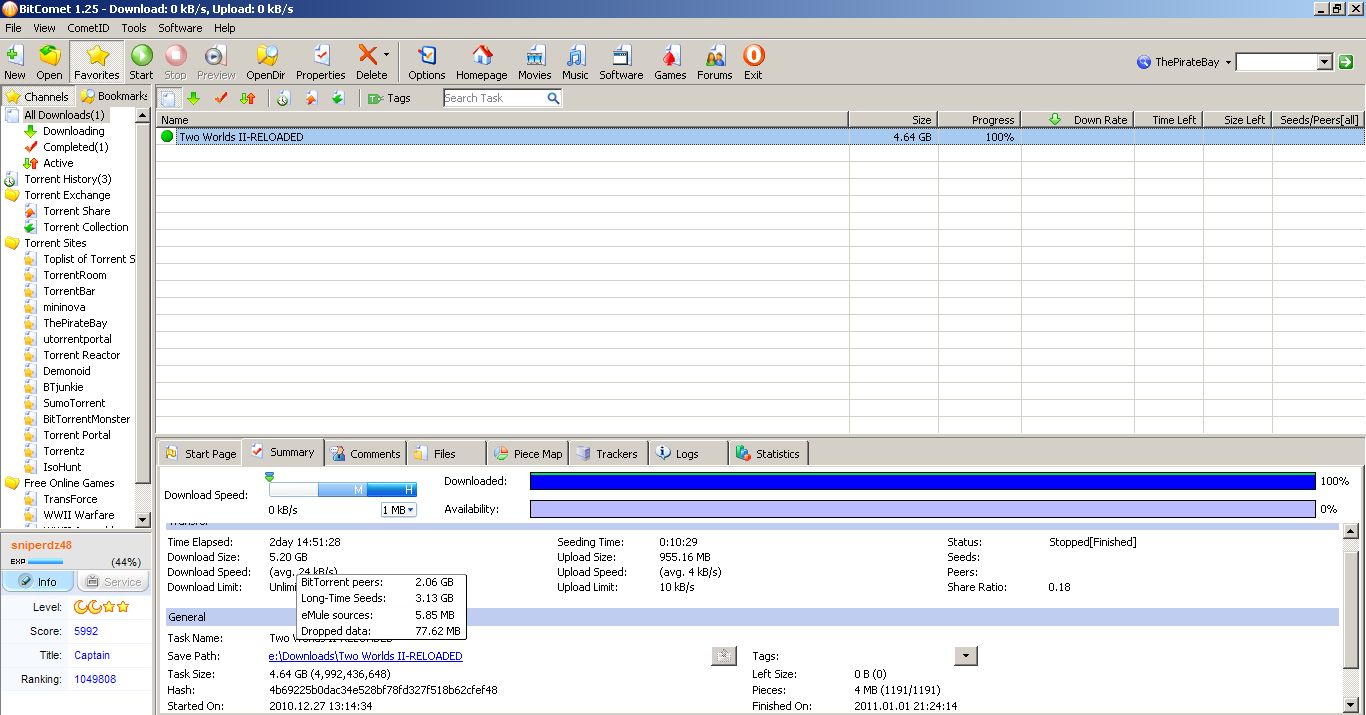The width and height of the screenshot is (1366, 715).
Task: Switch to the Bookmarks tab
Action: (113, 97)
